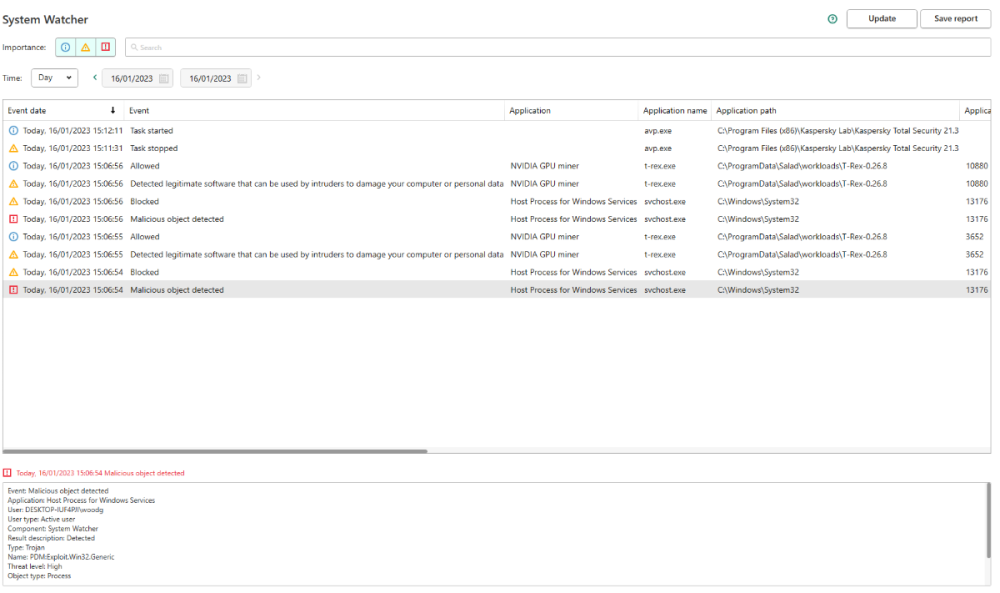
Task: Go to next day with right arrow
Action: pyautogui.click(x=258, y=78)
